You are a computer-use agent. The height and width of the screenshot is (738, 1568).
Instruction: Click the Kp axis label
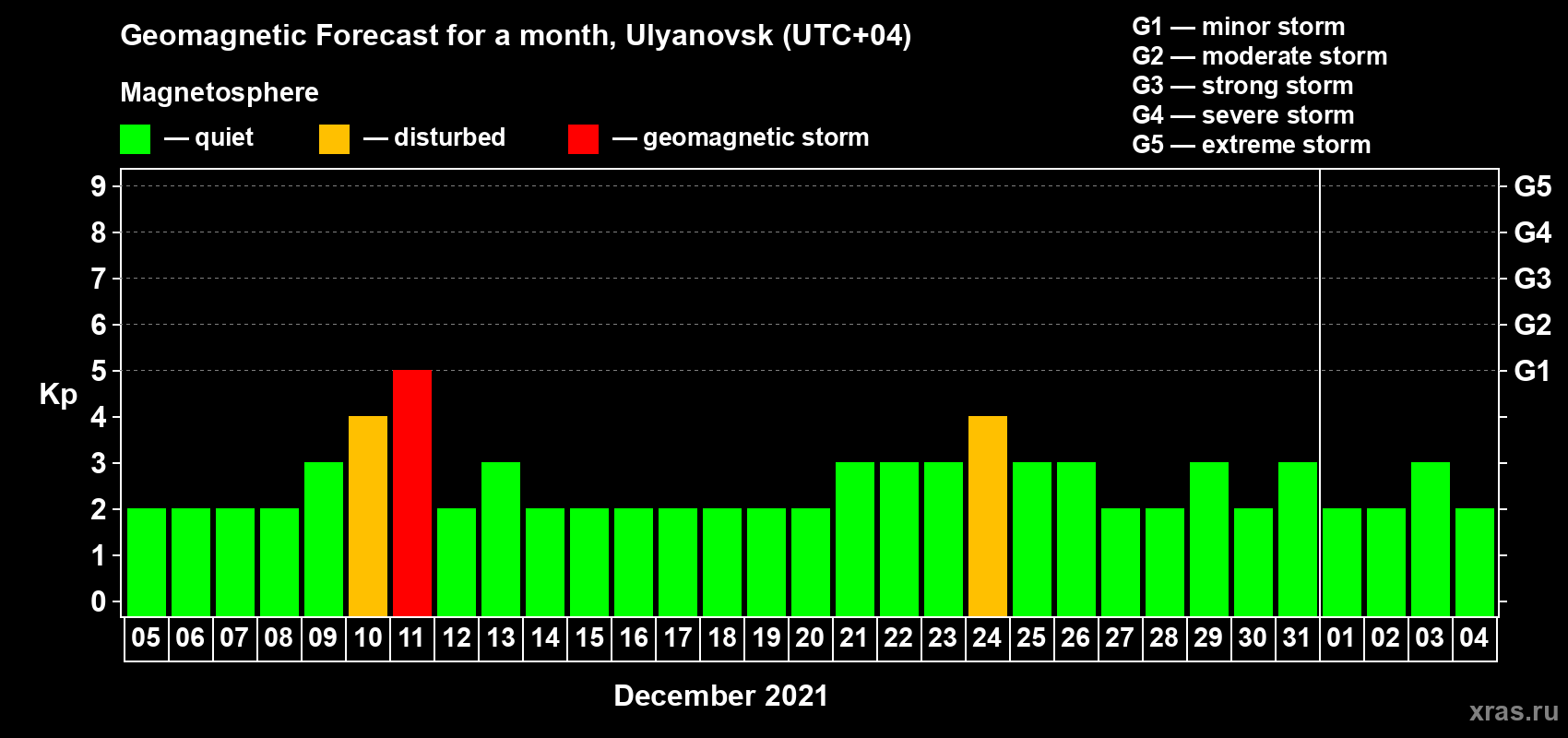(58, 395)
